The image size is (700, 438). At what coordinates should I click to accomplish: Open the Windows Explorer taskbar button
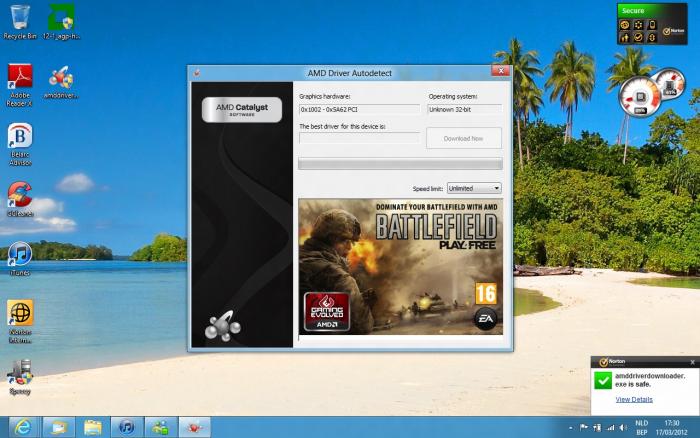[x=58, y=427]
